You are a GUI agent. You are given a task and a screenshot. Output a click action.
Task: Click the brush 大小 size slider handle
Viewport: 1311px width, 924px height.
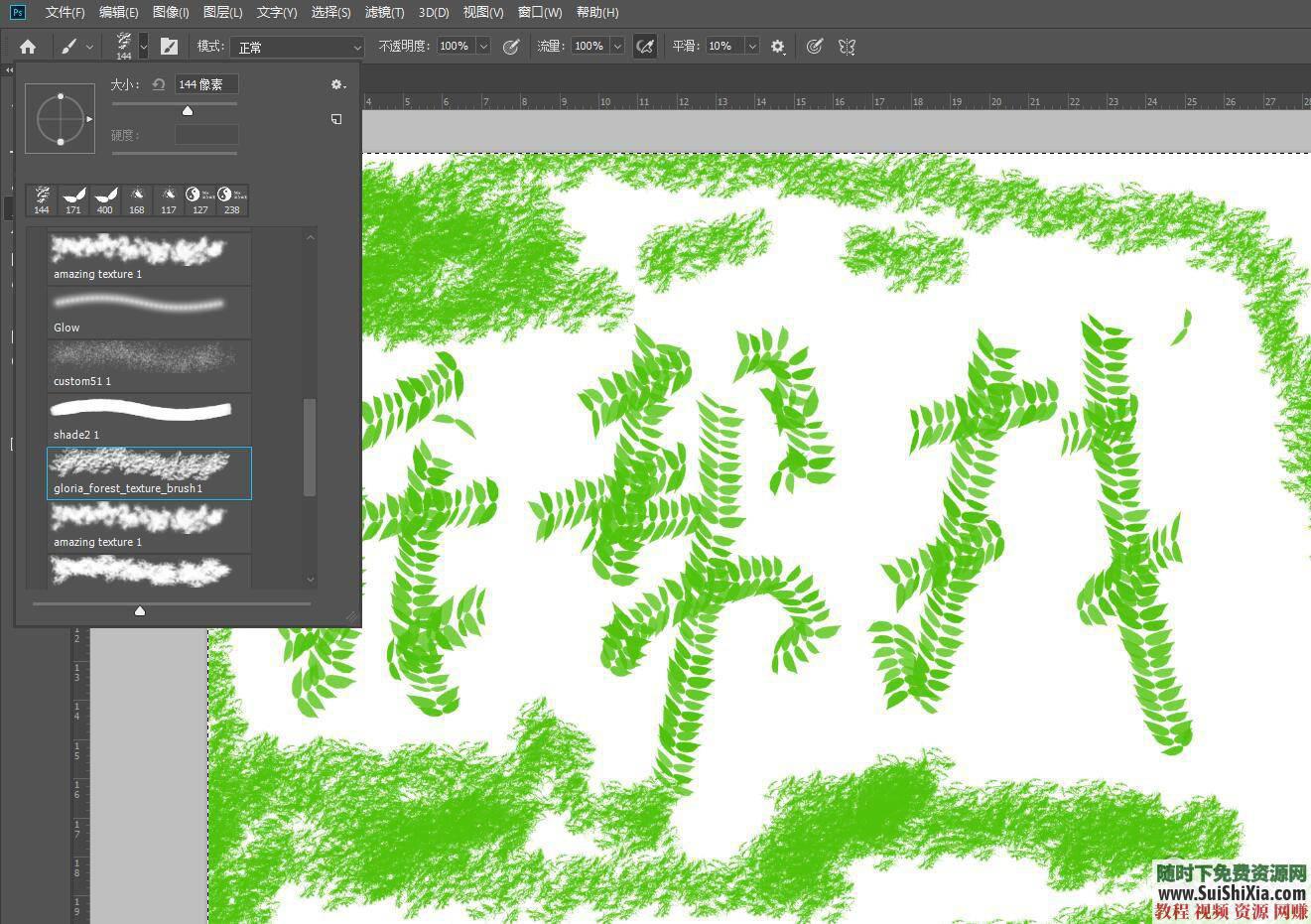(187, 110)
